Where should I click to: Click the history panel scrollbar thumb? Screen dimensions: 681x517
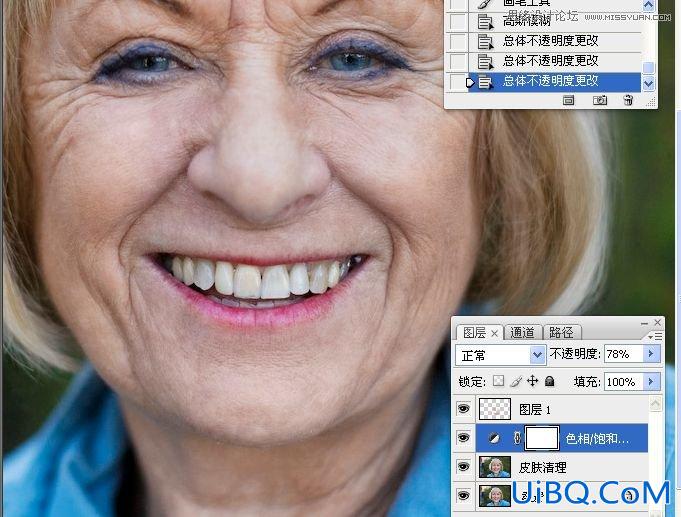click(648, 68)
